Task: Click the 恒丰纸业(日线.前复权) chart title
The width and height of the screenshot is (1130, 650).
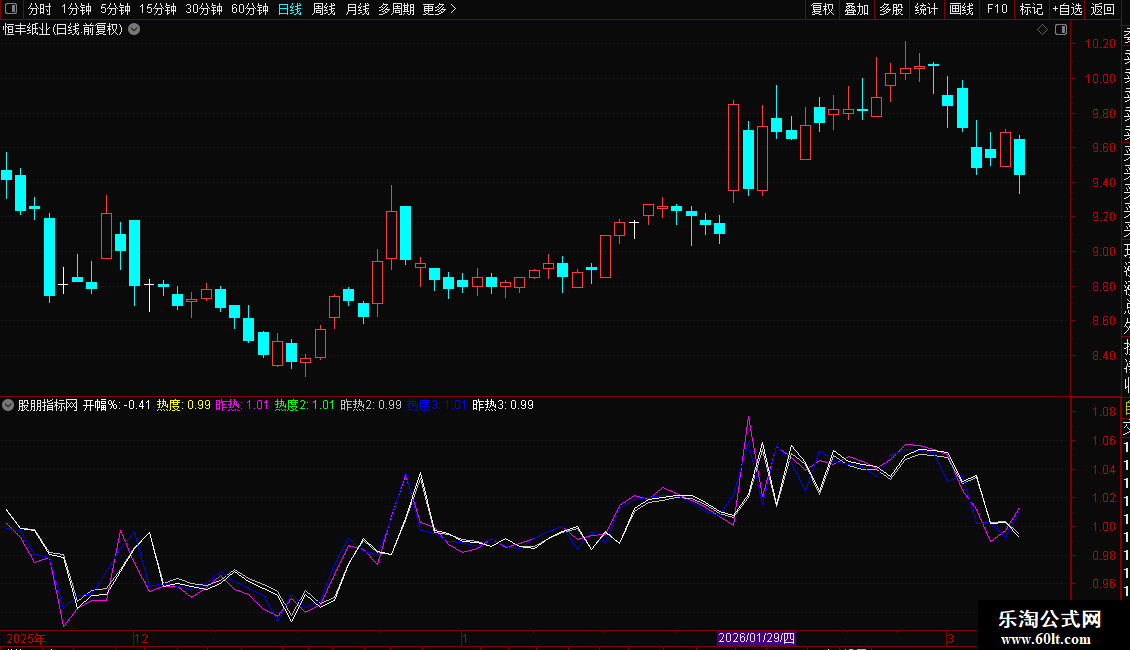Action: coord(63,30)
